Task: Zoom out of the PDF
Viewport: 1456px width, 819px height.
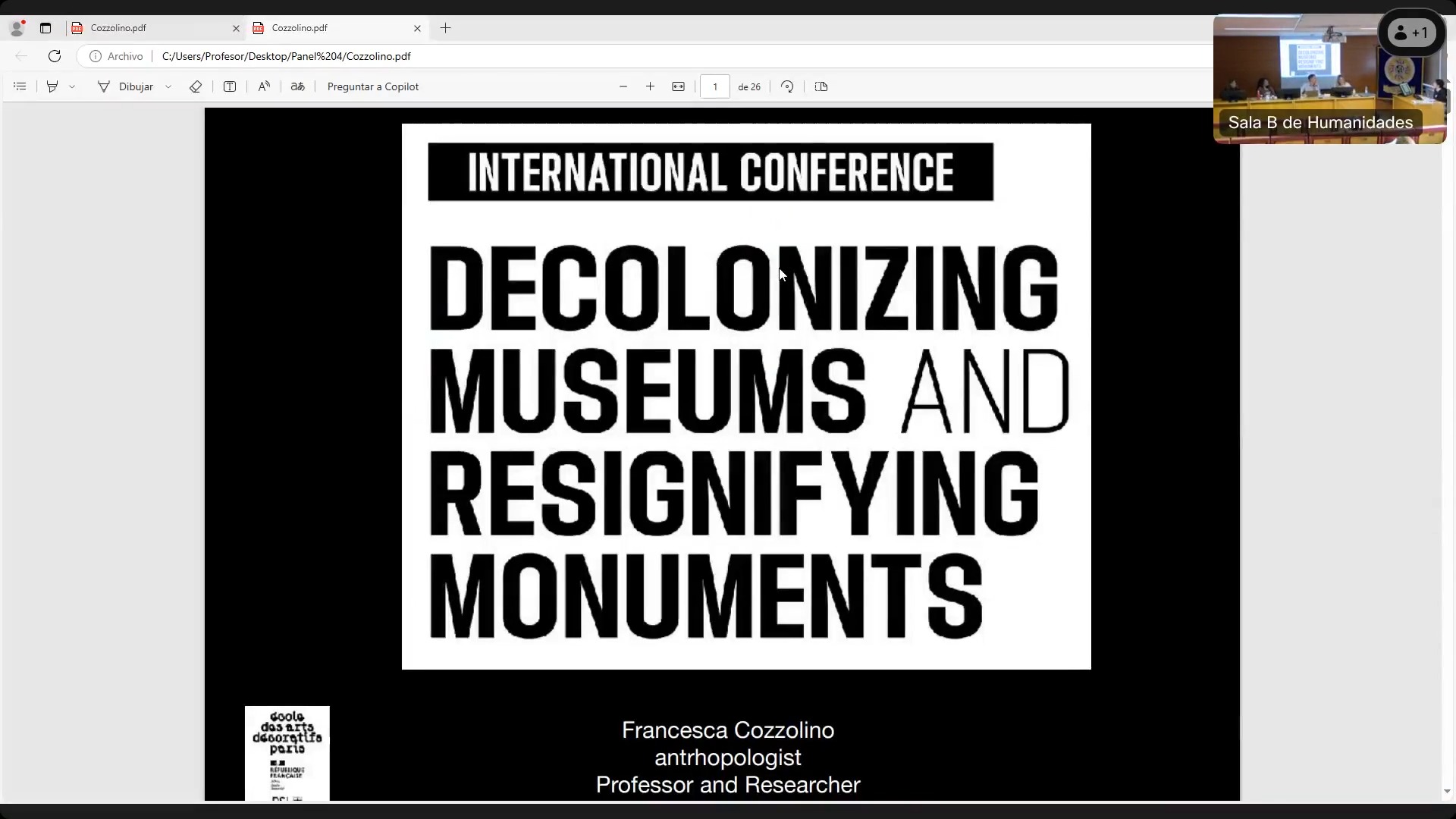Action: [623, 86]
